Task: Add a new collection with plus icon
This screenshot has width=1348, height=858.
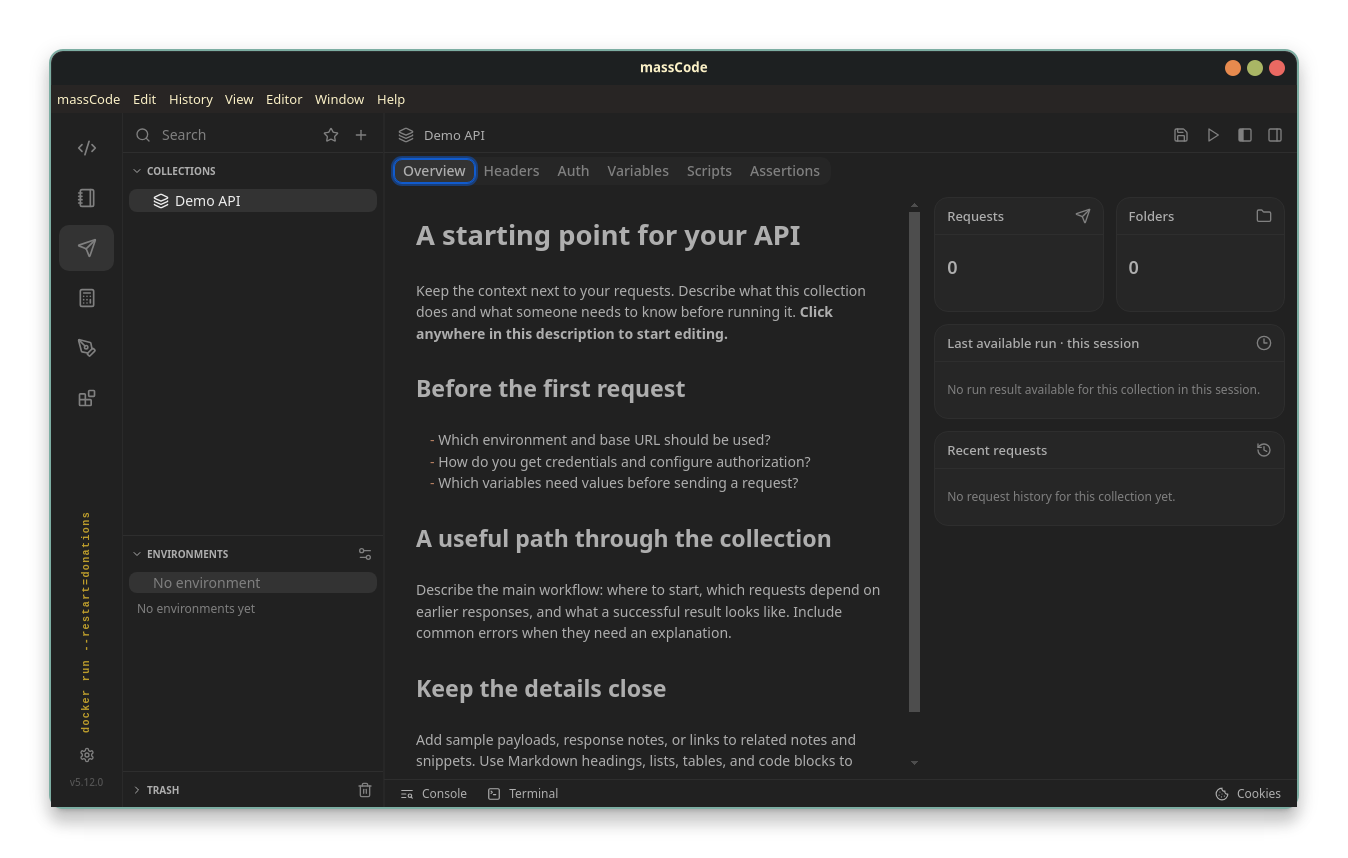Action: click(x=361, y=135)
